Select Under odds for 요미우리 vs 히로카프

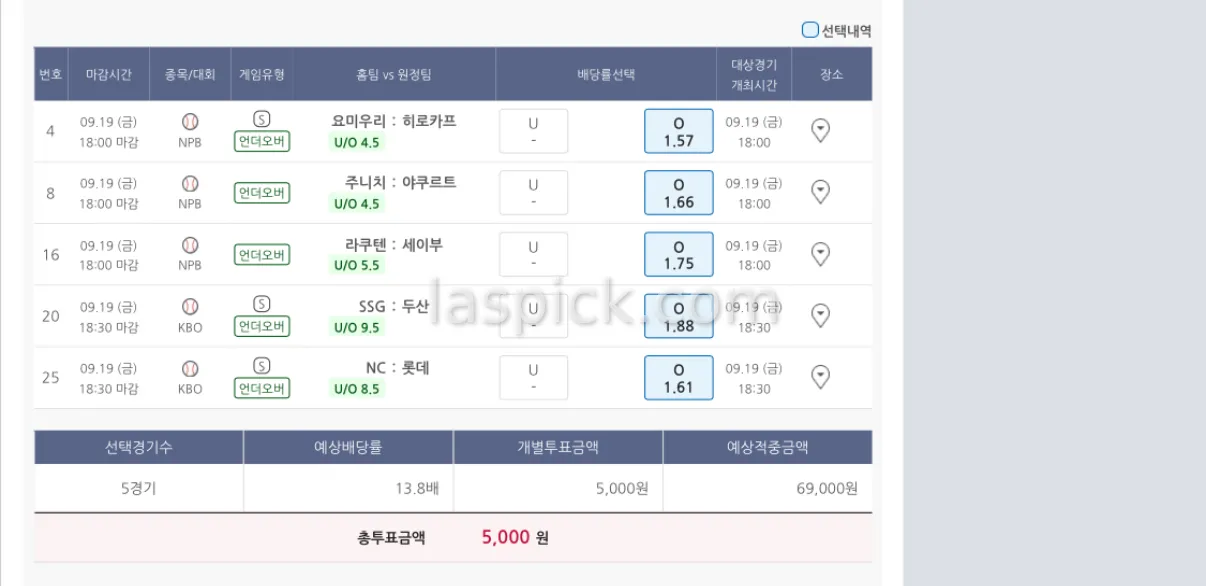[533, 131]
